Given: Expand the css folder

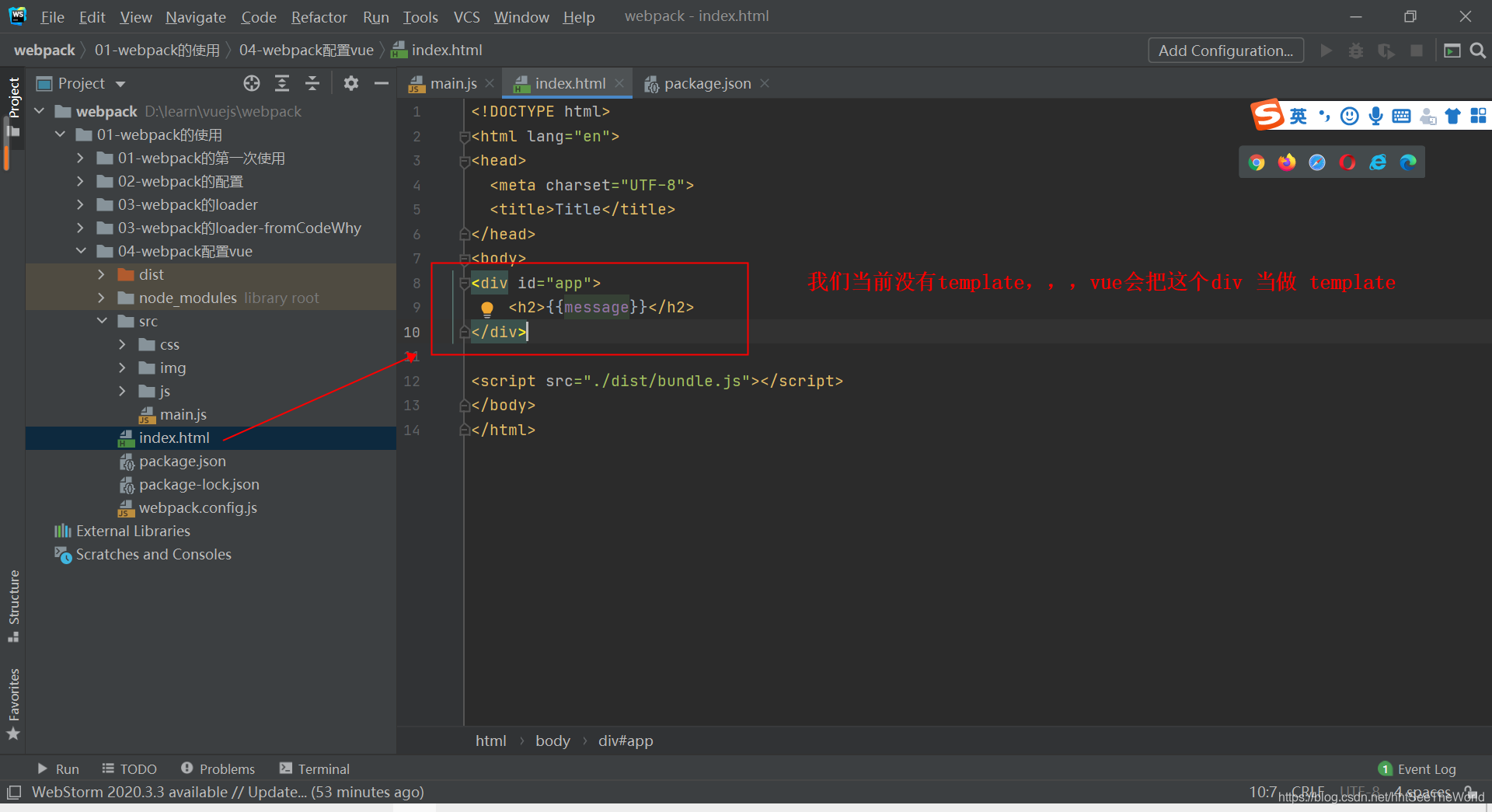Looking at the screenshot, I should [123, 344].
